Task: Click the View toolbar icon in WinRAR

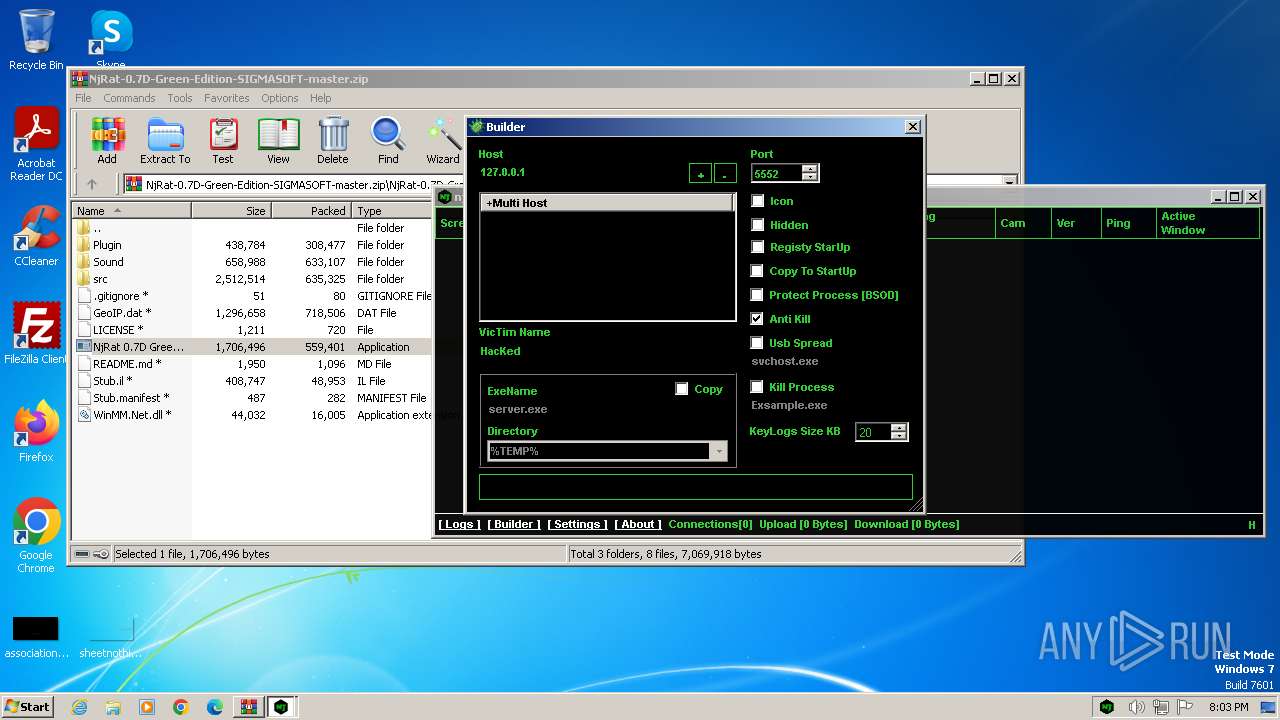Action: 278,141
